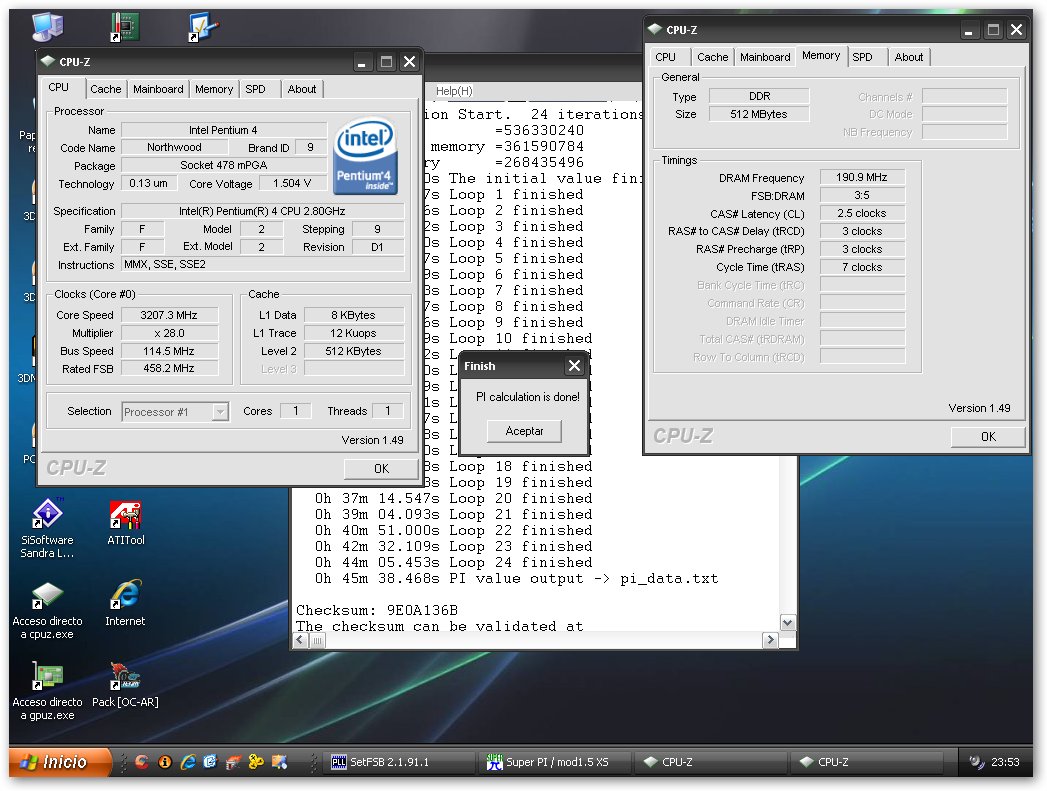This screenshot has height=791, width=1047.
Task: Click the Core Voltage value 1.504 V
Action: (x=292, y=183)
